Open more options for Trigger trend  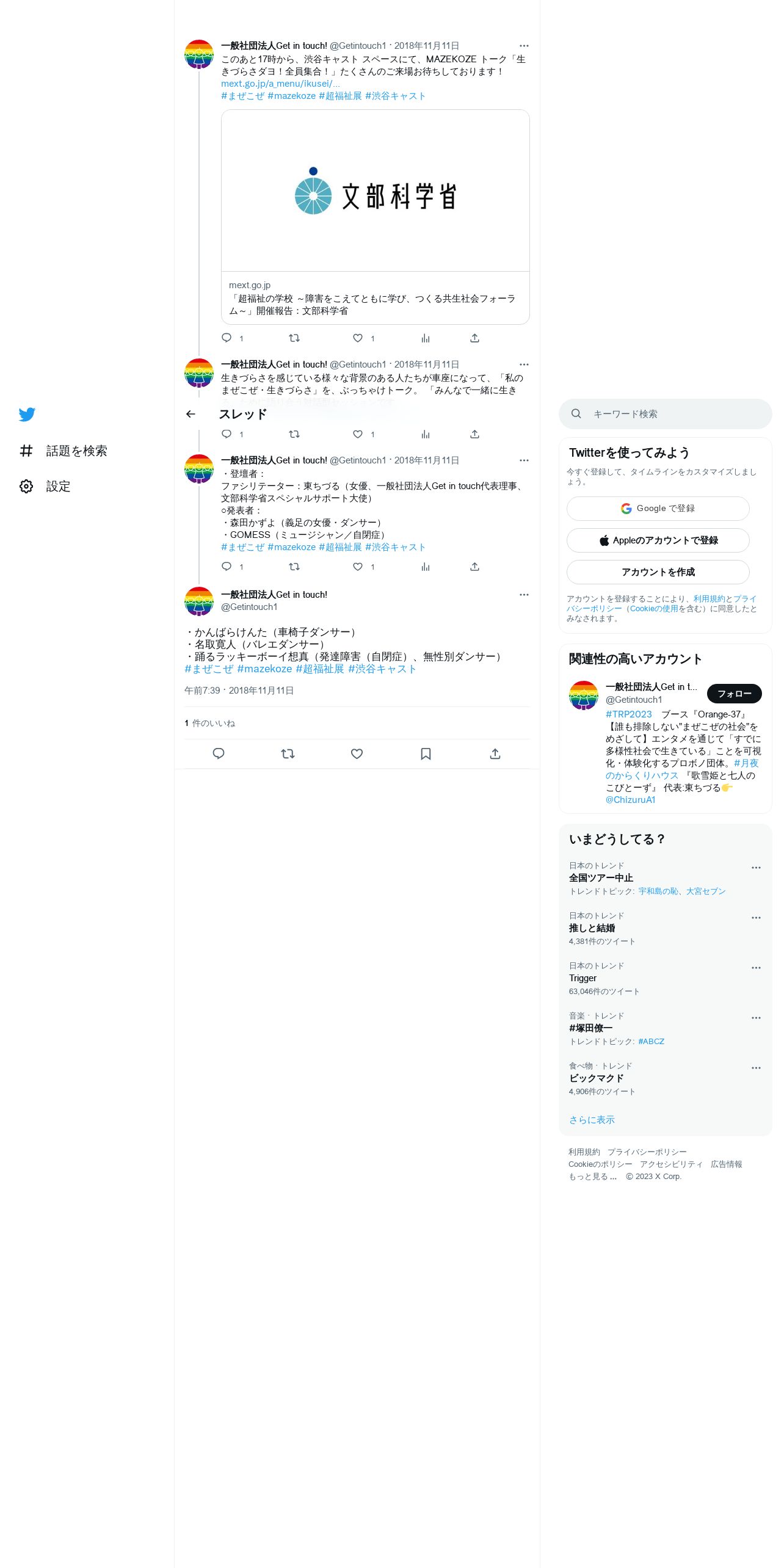click(x=756, y=968)
